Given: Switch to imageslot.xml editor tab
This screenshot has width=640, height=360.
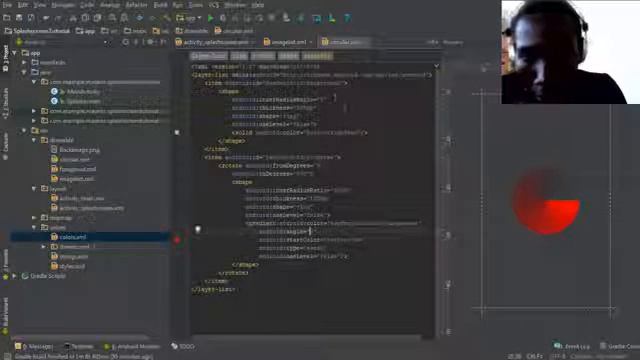Looking at the screenshot, I should pos(288,42).
